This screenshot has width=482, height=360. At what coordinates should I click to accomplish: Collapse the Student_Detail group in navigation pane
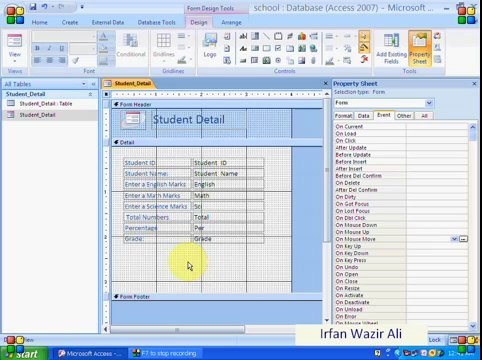(90, 94)
